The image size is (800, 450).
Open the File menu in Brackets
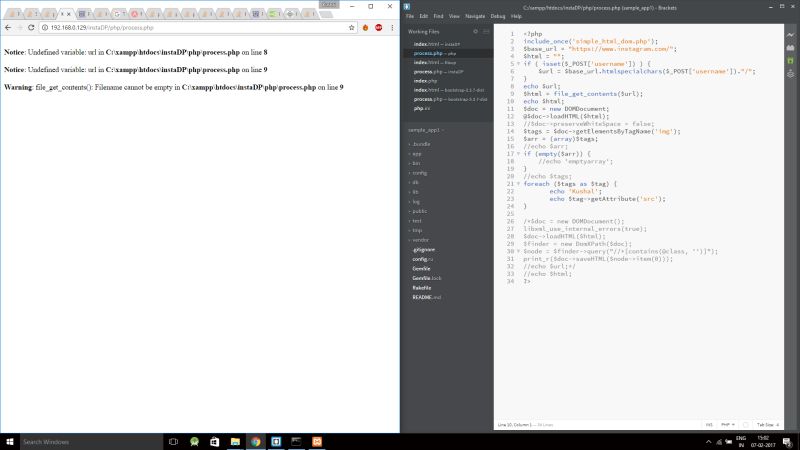point(410,16)
